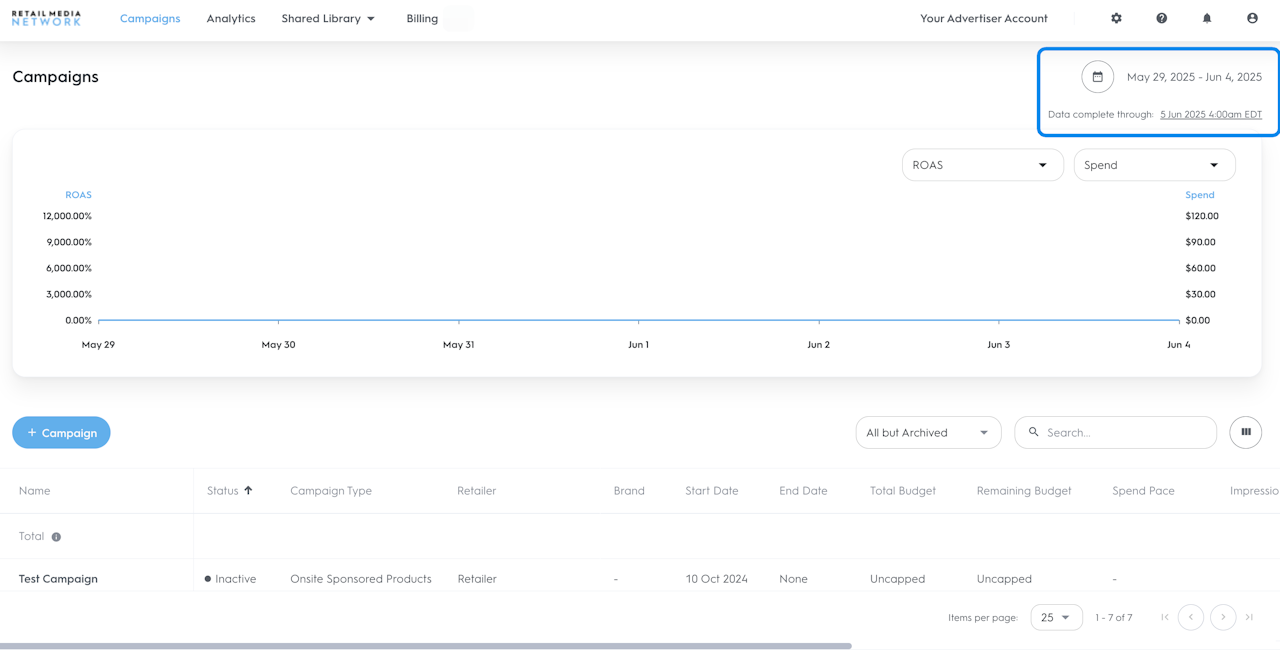Open the notifications bell
The height and width of the screenshot is (665, 1280).
(1207, 18)
